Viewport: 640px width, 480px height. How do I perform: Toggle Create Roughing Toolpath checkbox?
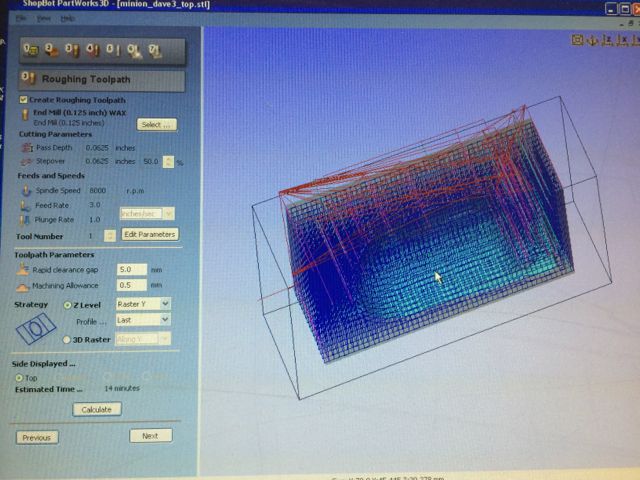coord(23,100)
